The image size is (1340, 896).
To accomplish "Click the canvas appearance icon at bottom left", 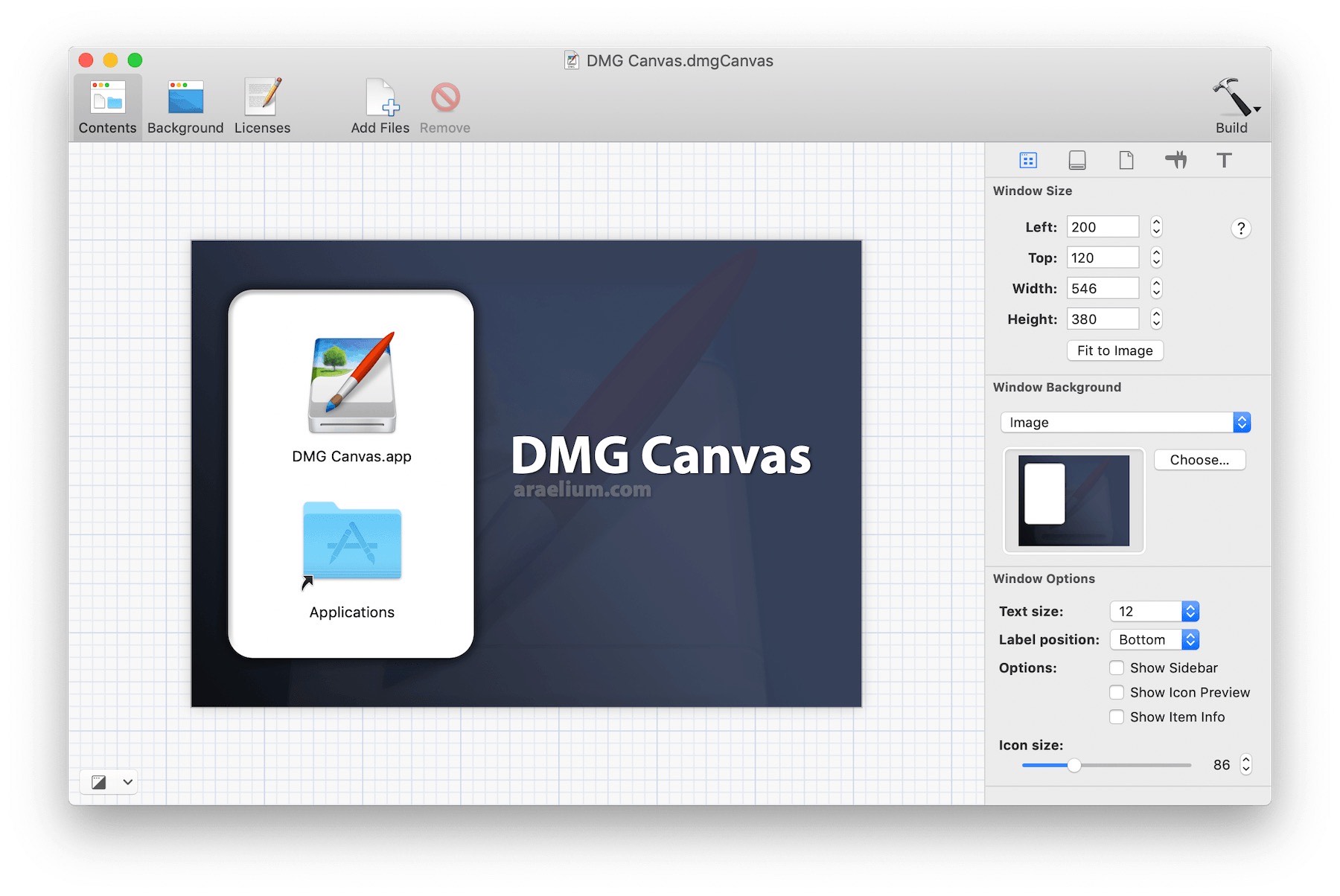I will tap(99, 781).
